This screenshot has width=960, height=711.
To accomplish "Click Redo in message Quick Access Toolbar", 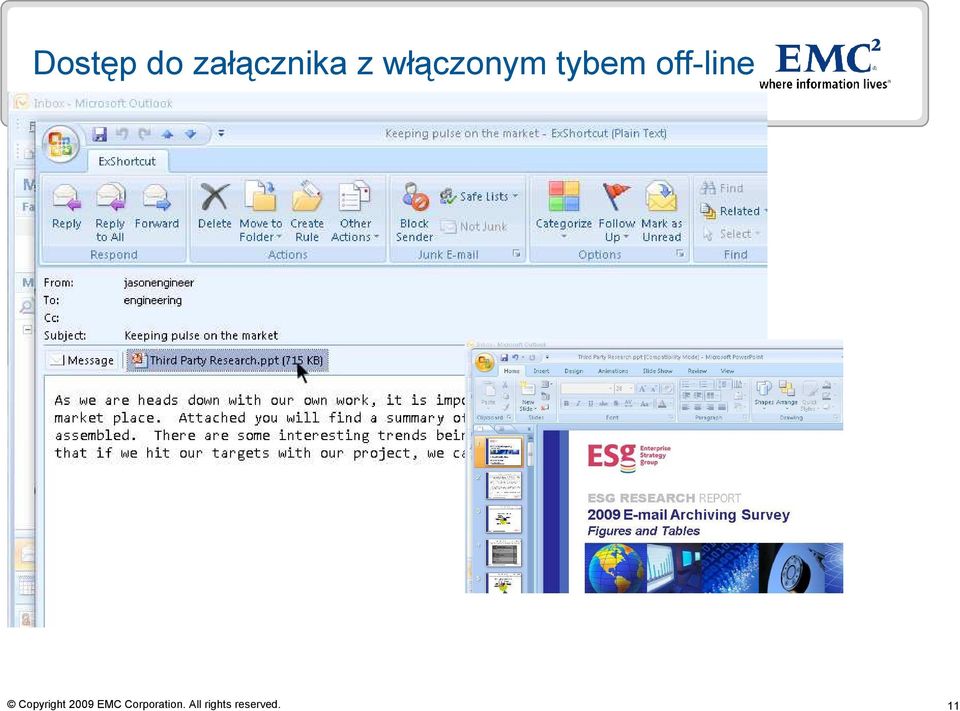I will (144, 134).
